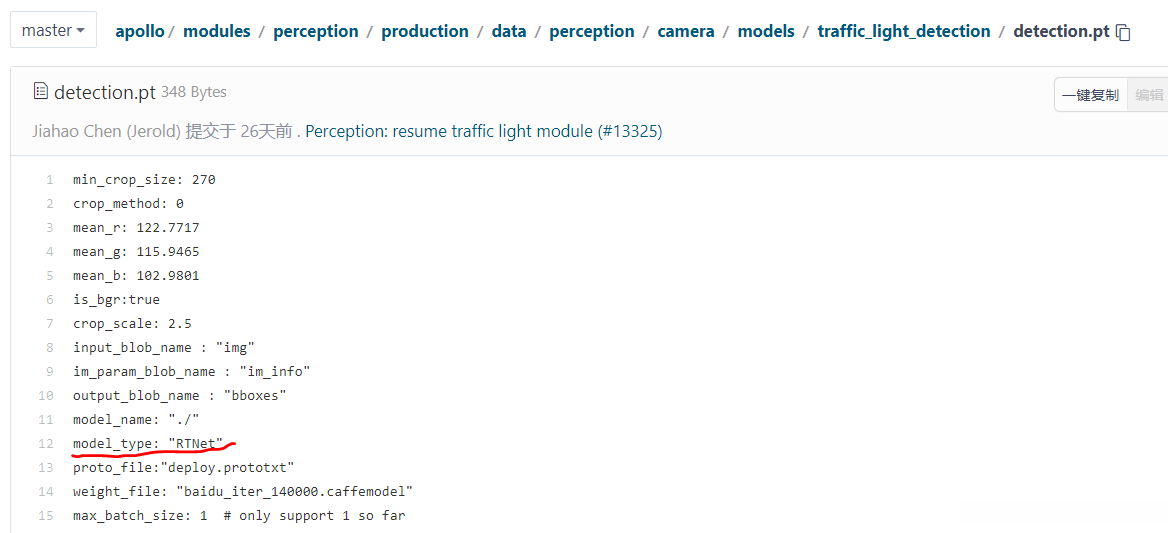This screenshot has height=533, width=1168.
Task: Open the production breadcrumb folder
Action: pyautogui.click(x=425, y=31)
